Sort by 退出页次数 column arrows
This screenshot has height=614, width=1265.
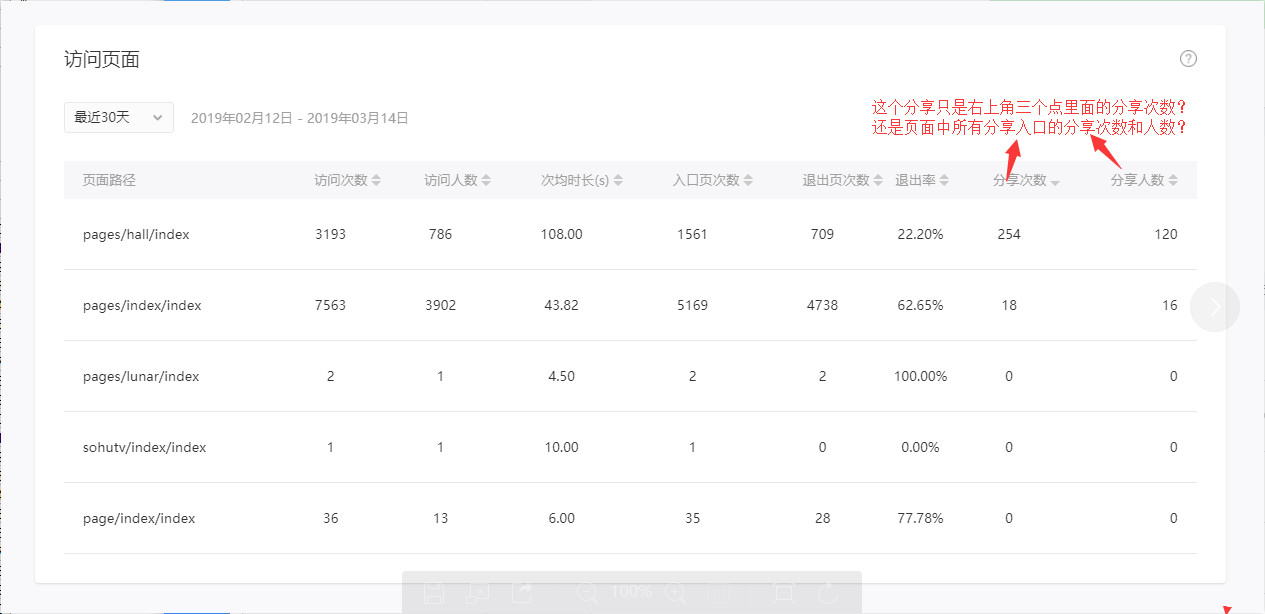click(x=878, y=181)
